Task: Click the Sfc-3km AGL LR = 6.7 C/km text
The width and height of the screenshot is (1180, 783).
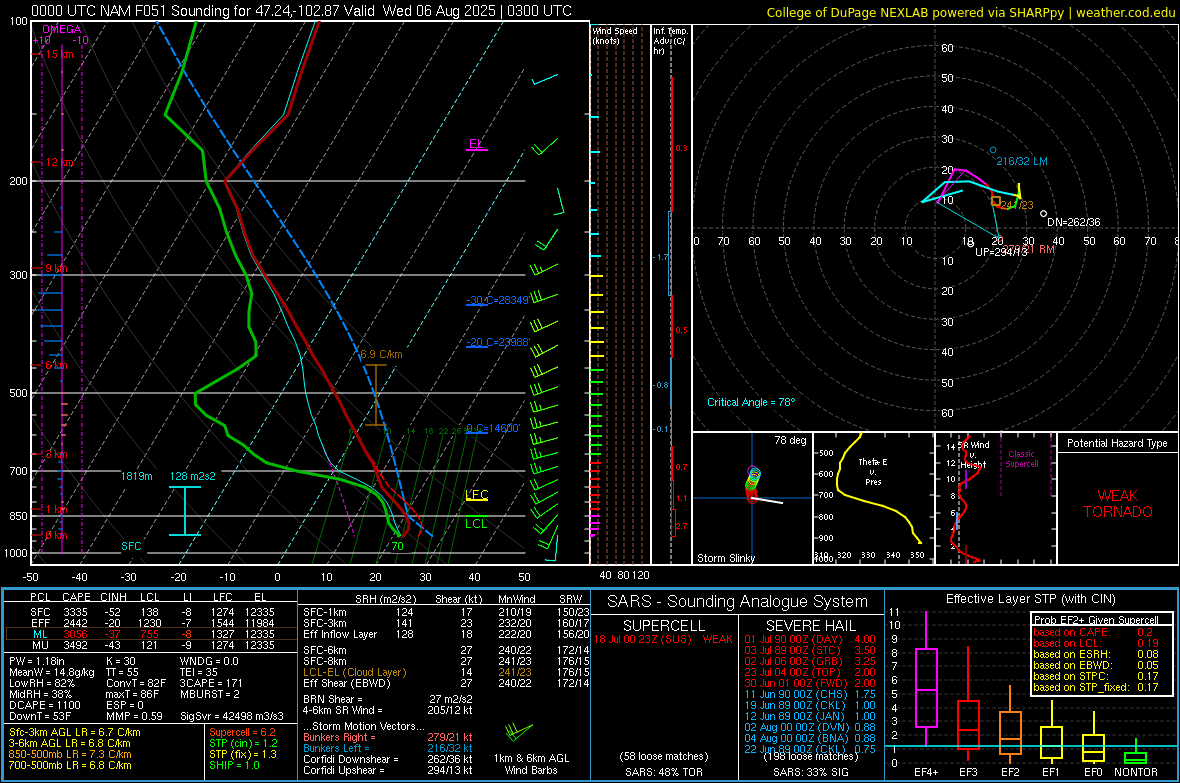Action: pos(75,732)
